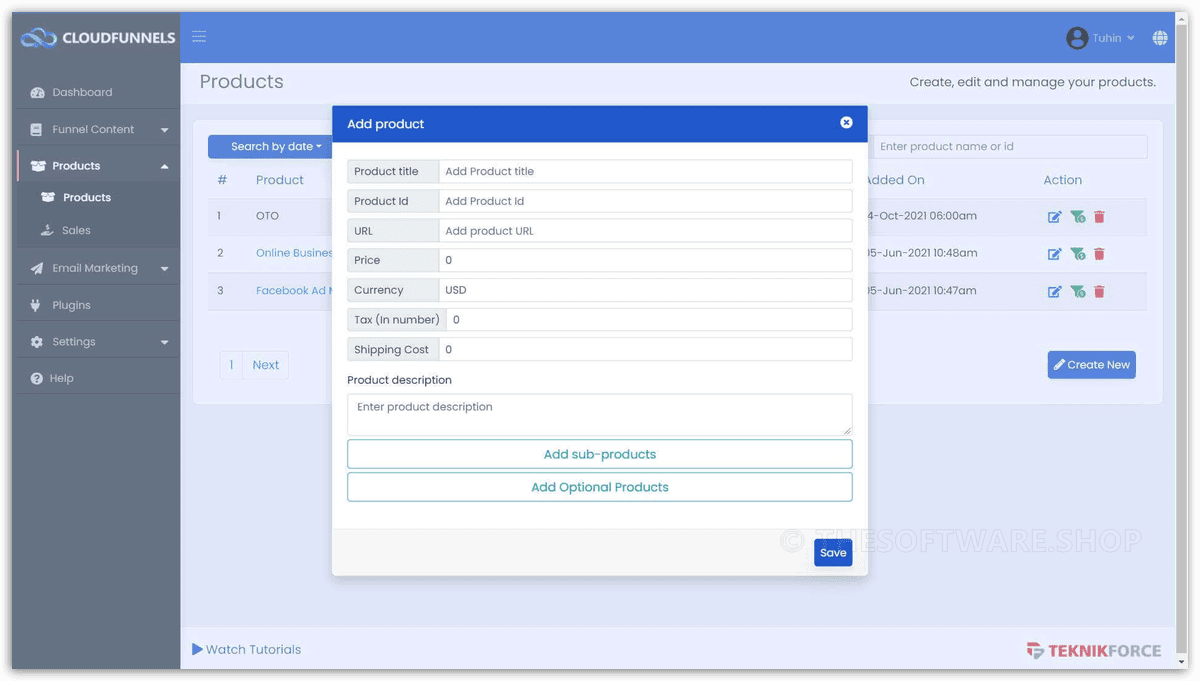This screenshot has width=1200, height=681.
Task: Click the Save button
Action: [x=833, y=552]
